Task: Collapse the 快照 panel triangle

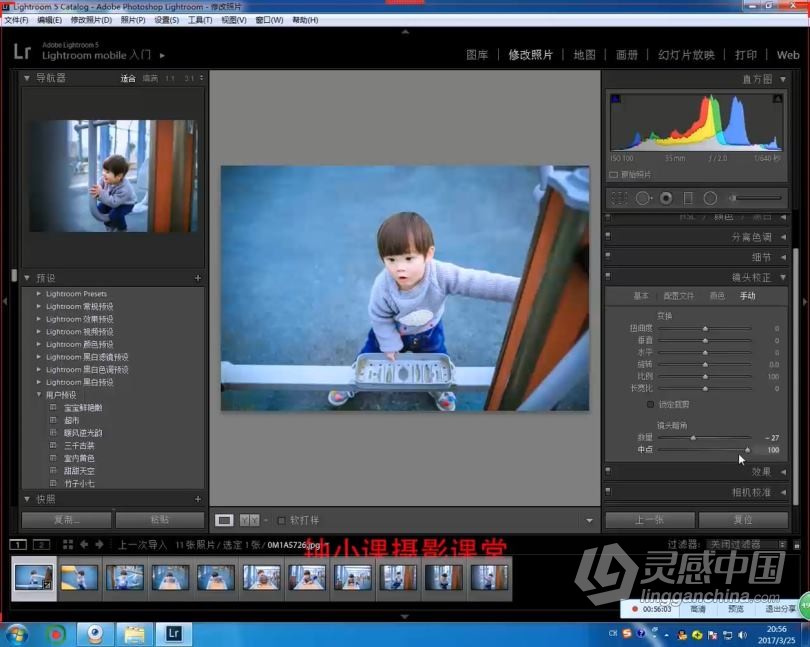Action: tap(27, 499)
